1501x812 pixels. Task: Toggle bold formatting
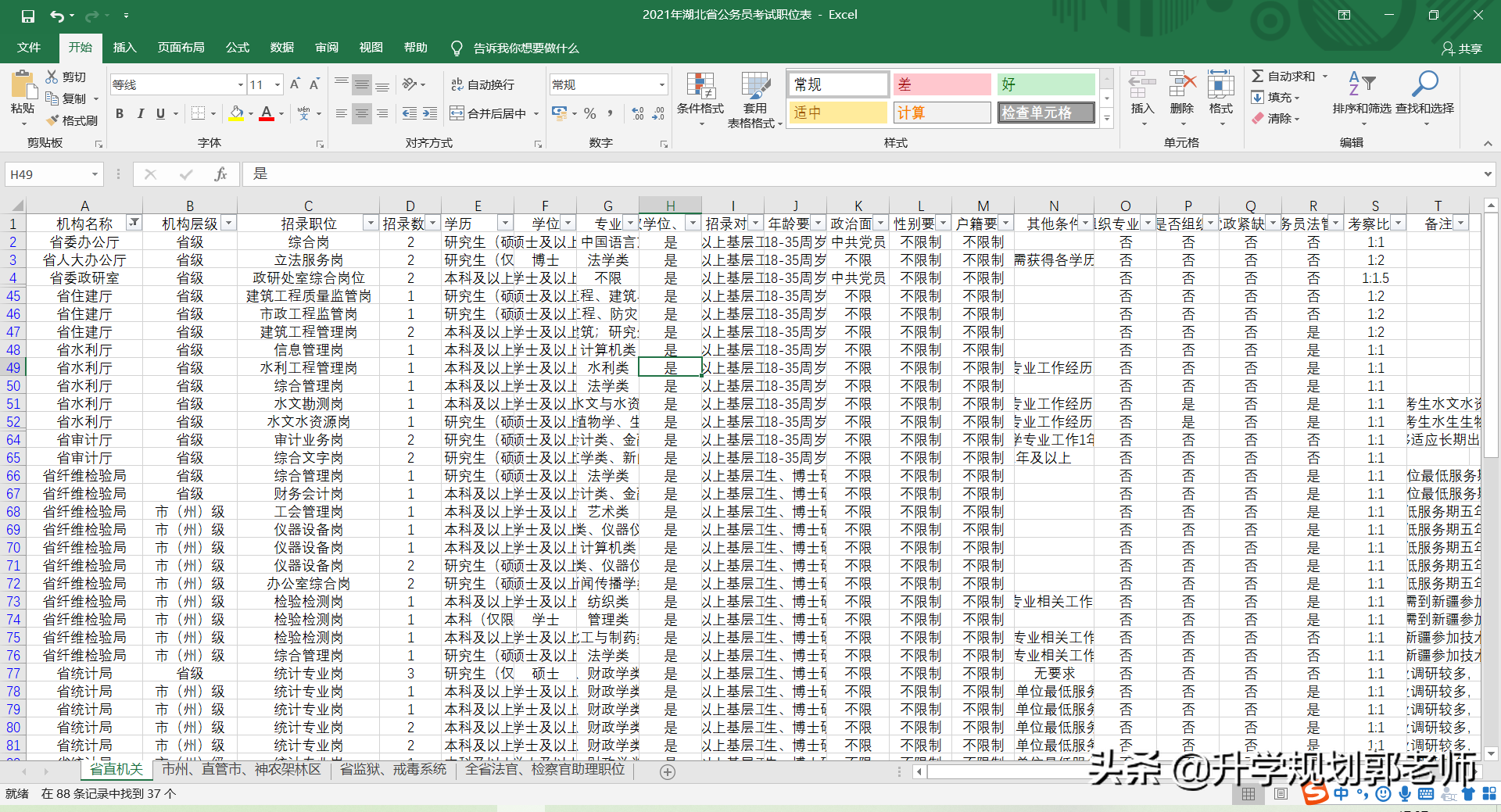tap(120, 113)
